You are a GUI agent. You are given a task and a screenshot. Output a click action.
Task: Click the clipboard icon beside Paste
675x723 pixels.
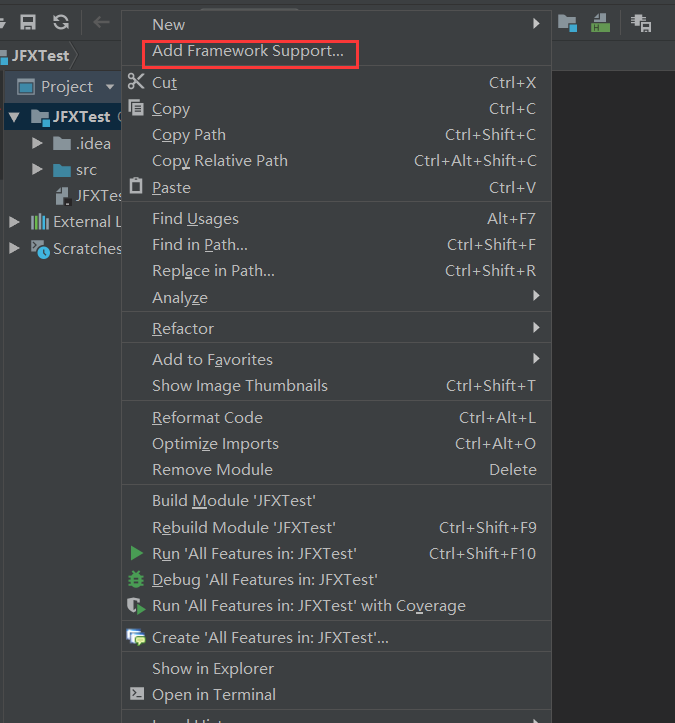[x=136, y=186]
